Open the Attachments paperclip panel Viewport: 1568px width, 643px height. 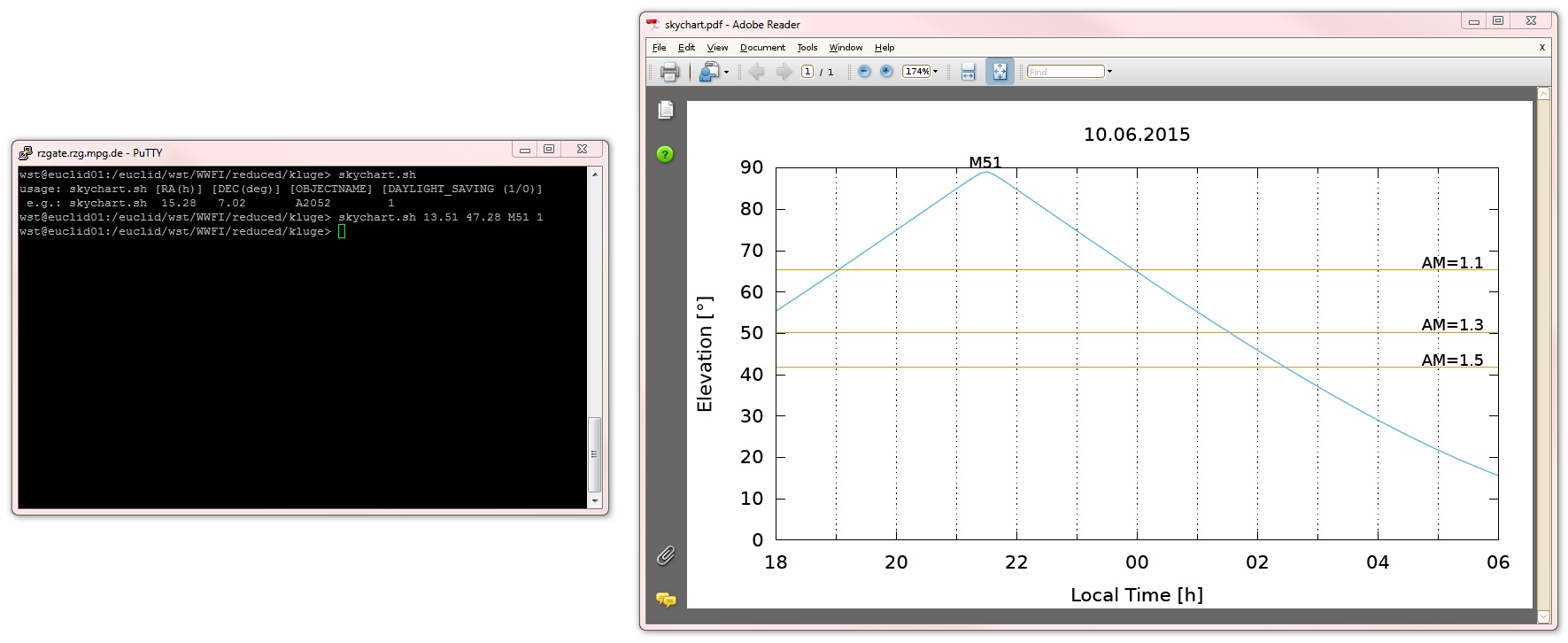pyautogui.click(x=666, y=555)
